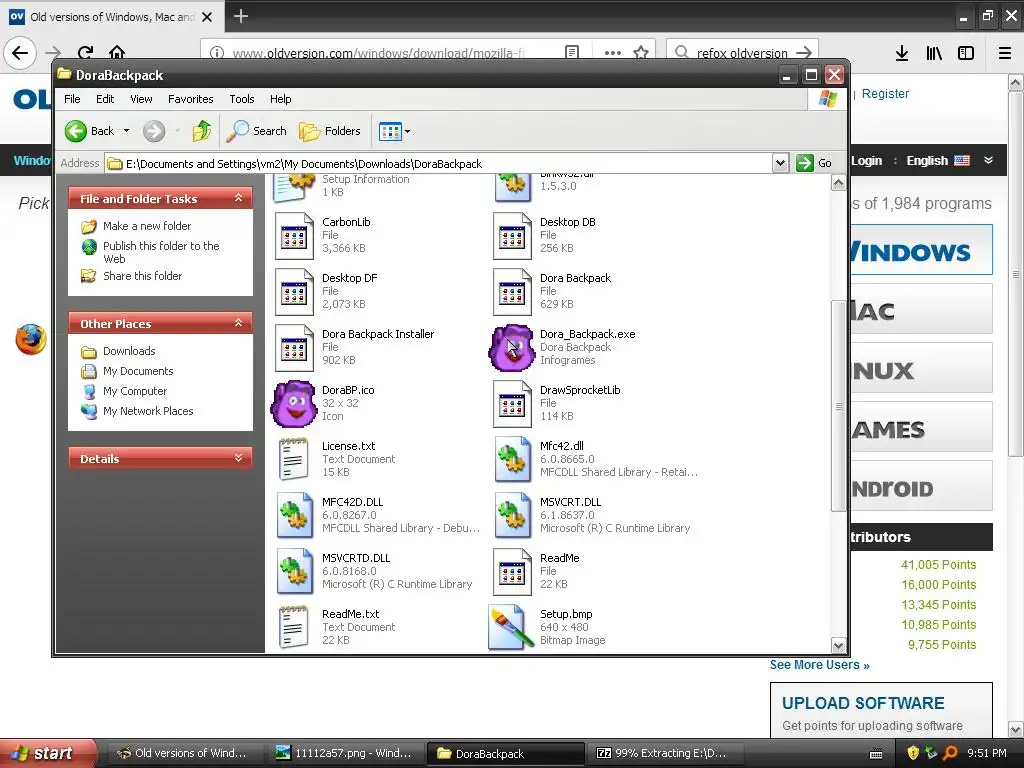This screenshot has height=768, width=1024.
Task: Select the MSVCRTD.DLL file icon
Action: pos(294,572)
